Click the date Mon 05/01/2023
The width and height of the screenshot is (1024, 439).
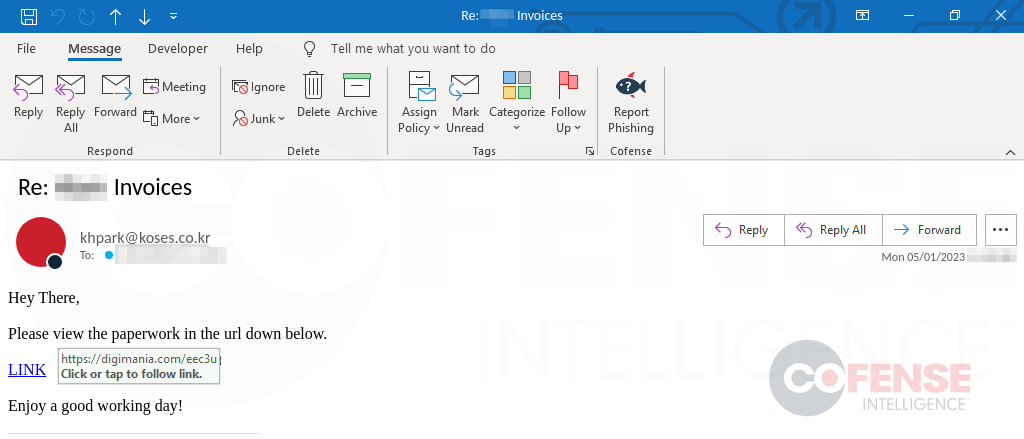point(923,257)
